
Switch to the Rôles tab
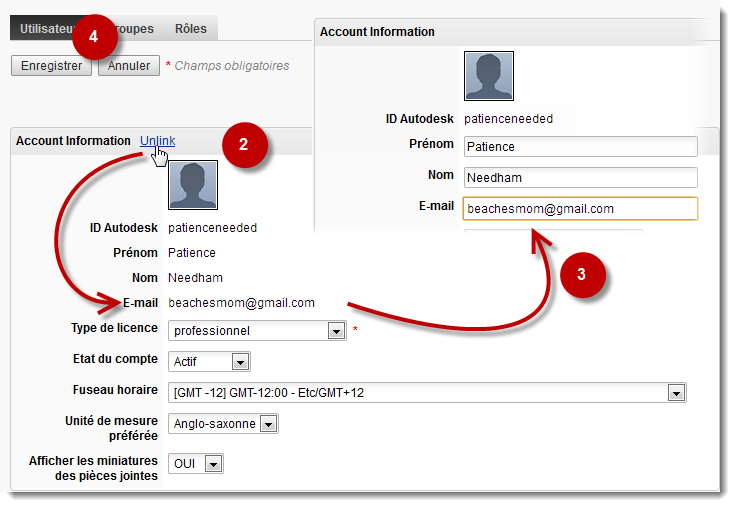point(191,29)
